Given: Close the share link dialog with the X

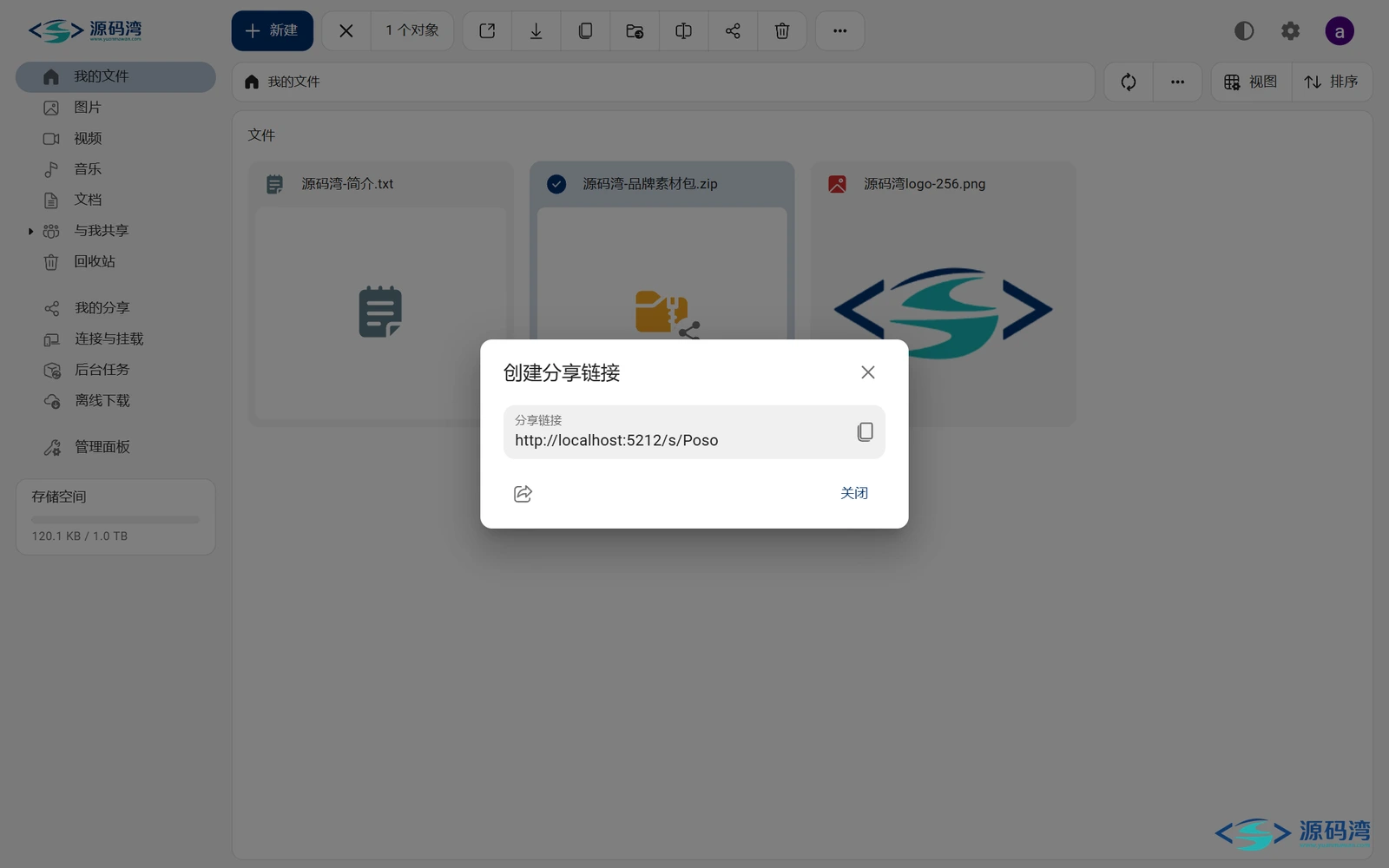Looking at the screenshot, I should pos(867,372).
